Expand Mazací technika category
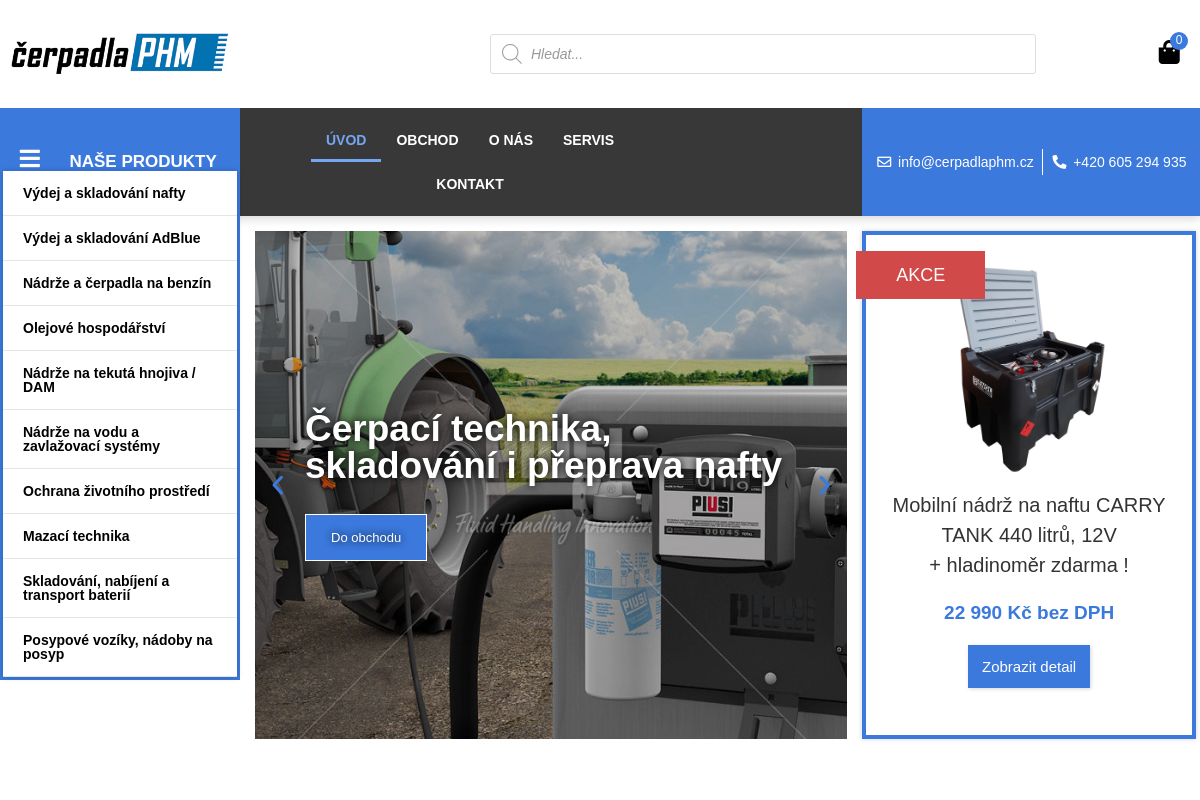Screen dimensions: 1200x800 76,536
